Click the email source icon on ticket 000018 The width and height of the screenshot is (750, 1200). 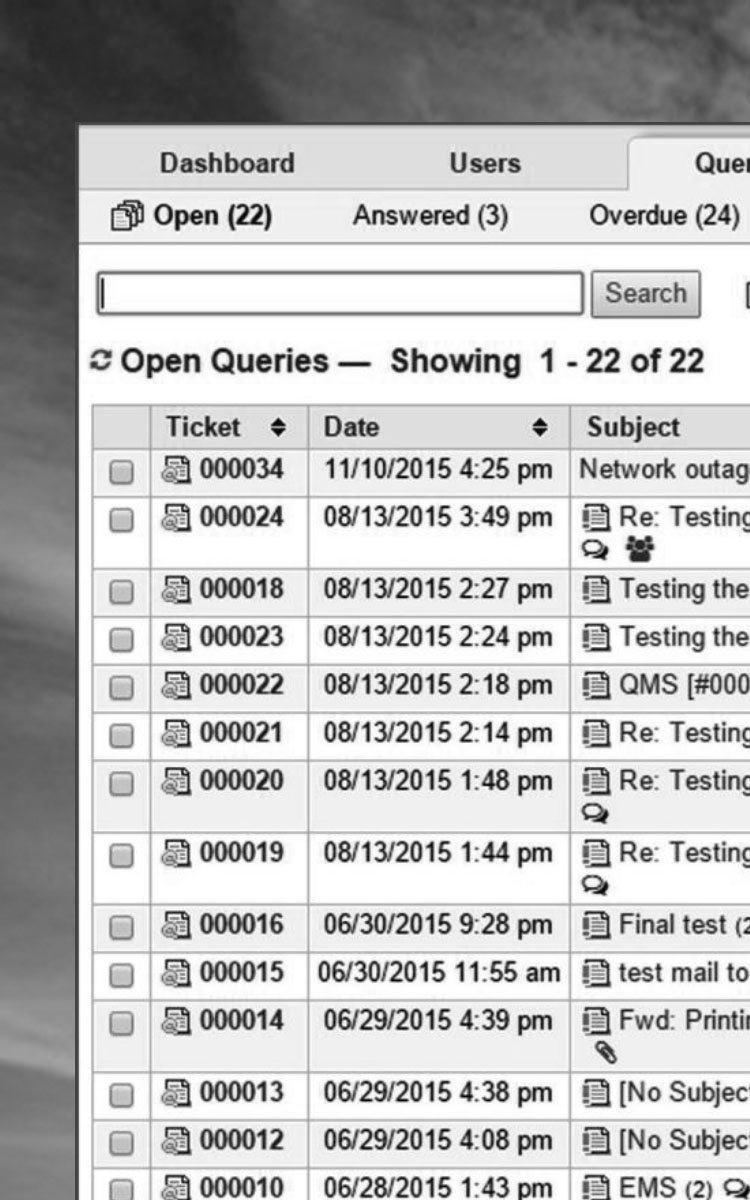597,590
